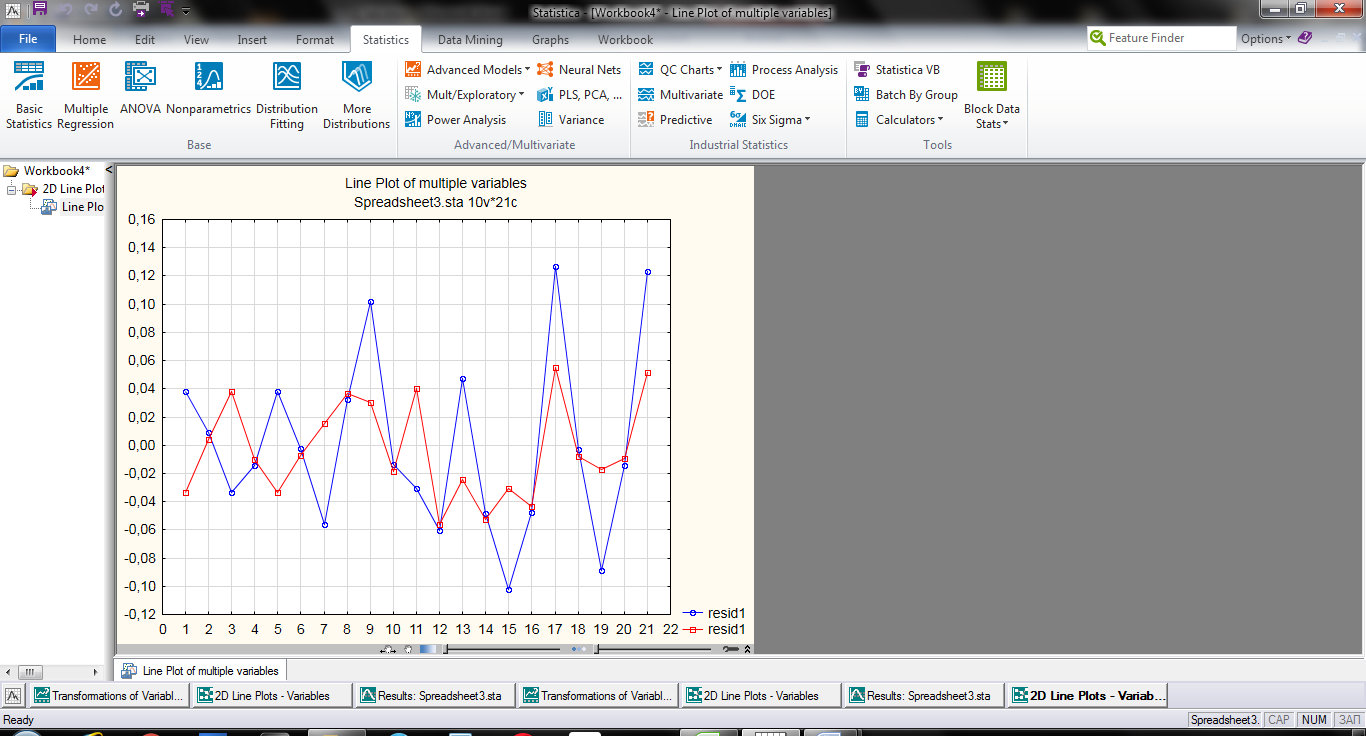The image size is (1366, 736).
Task: Activate bold 2D Line Plots window button
Action: tap(1088, 696)
